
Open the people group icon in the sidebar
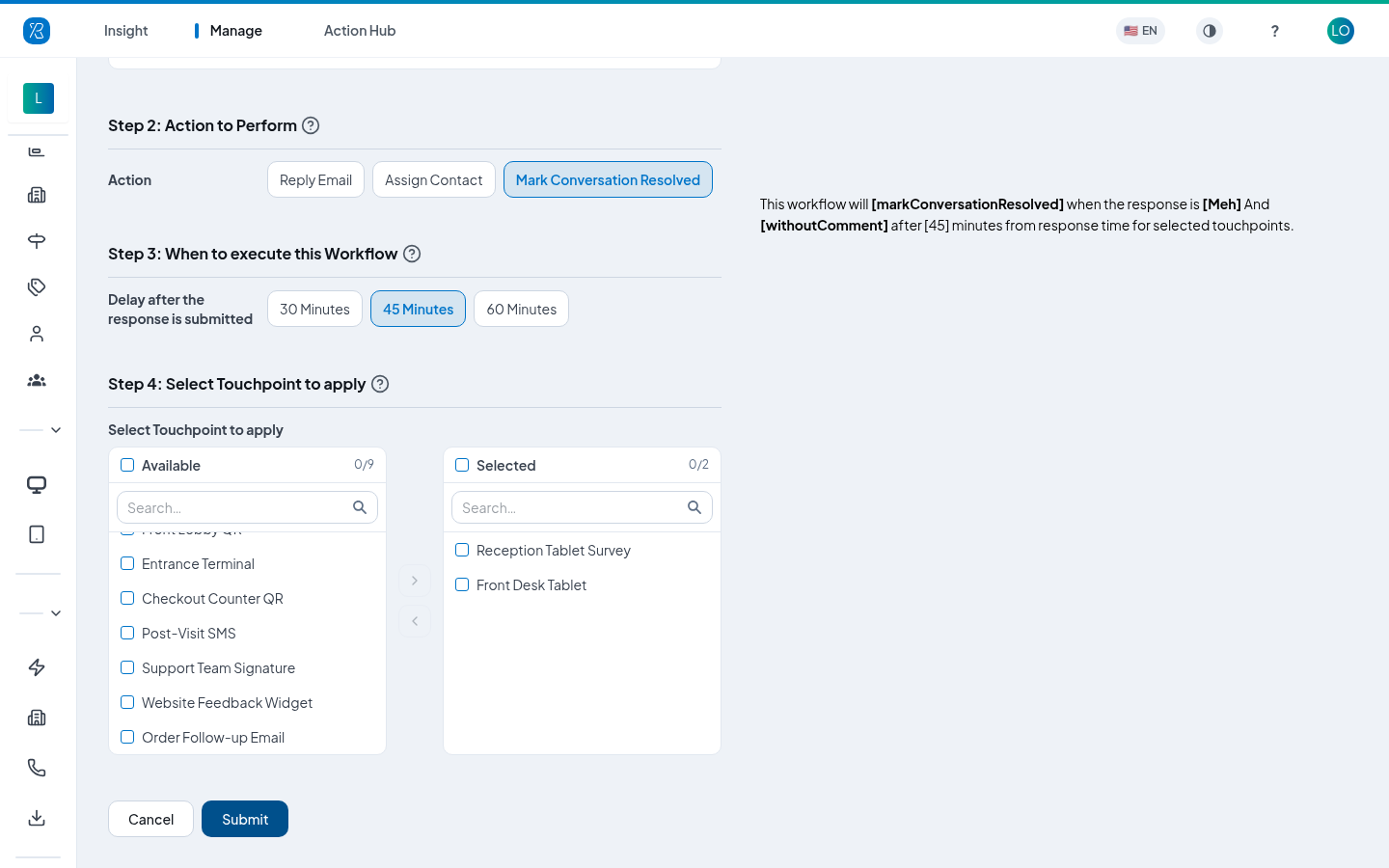tap(37, 380)
